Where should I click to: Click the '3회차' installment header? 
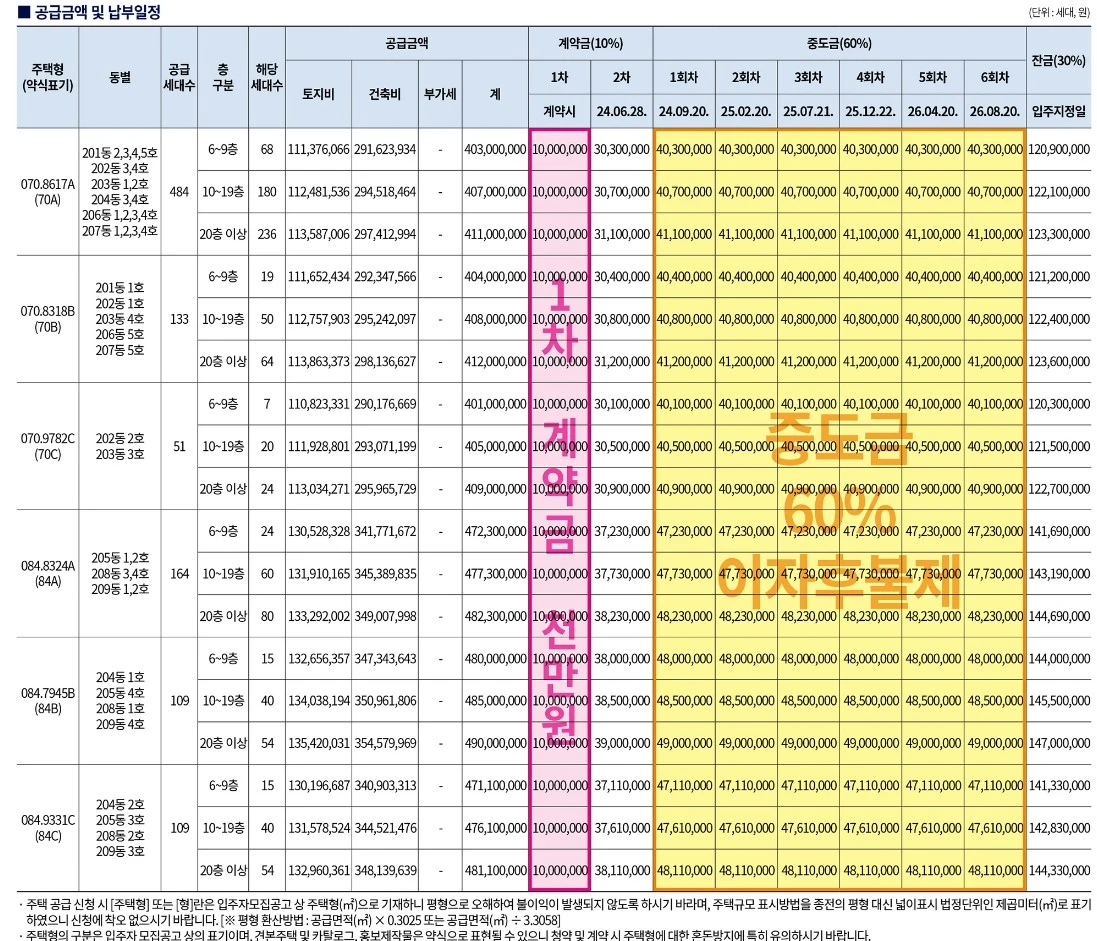click(808, 77)
